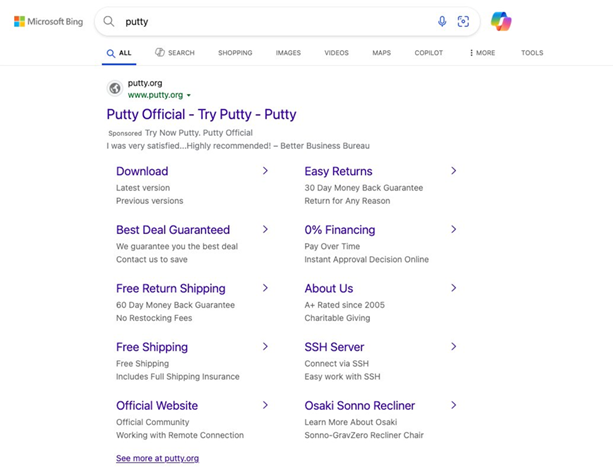Image resolution: width=613 pixels, height=473 pixels.
Task: Open the Osaki Sonno Recliner sitelink
Action: 360,406
